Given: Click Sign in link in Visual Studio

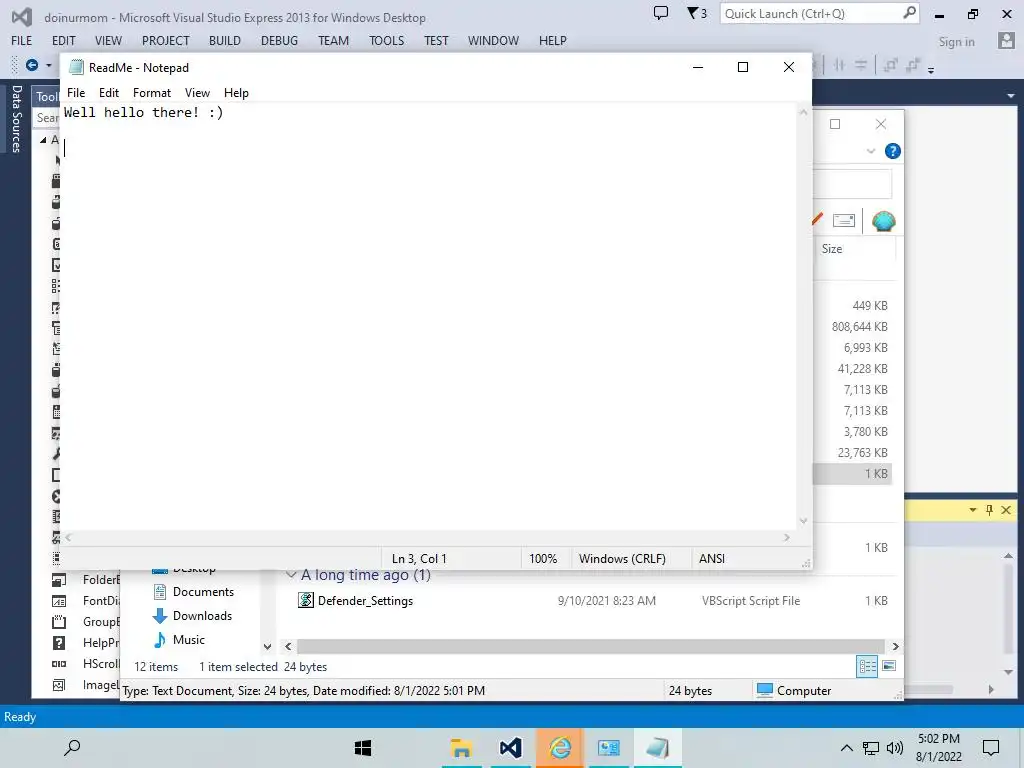Looking at the screenshot, I should pyautogui.click(x=956, y=42).
